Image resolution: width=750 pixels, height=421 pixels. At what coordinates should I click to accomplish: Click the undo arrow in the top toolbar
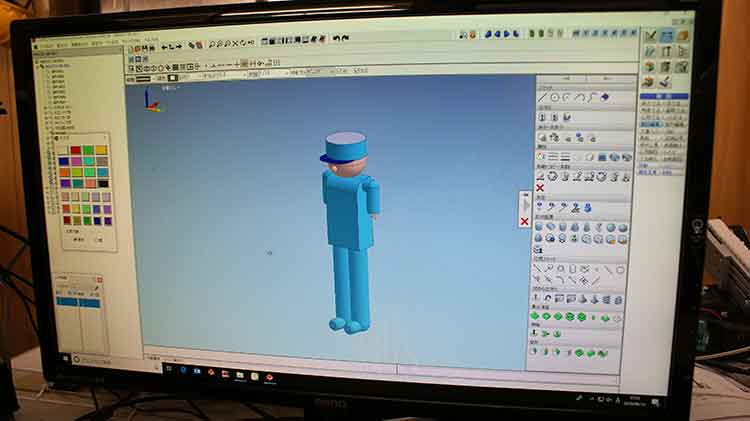pos(336,39)
